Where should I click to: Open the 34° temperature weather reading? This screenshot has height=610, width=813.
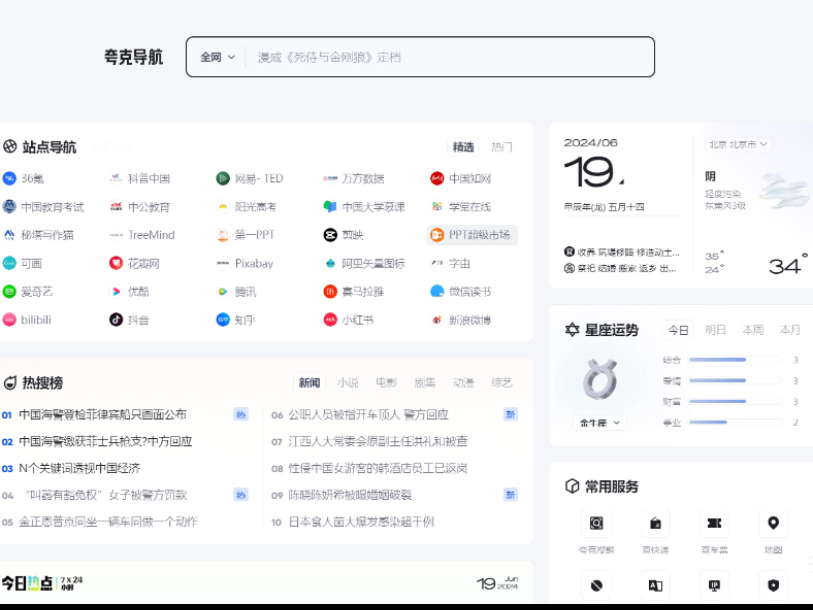tap(788, 266)
